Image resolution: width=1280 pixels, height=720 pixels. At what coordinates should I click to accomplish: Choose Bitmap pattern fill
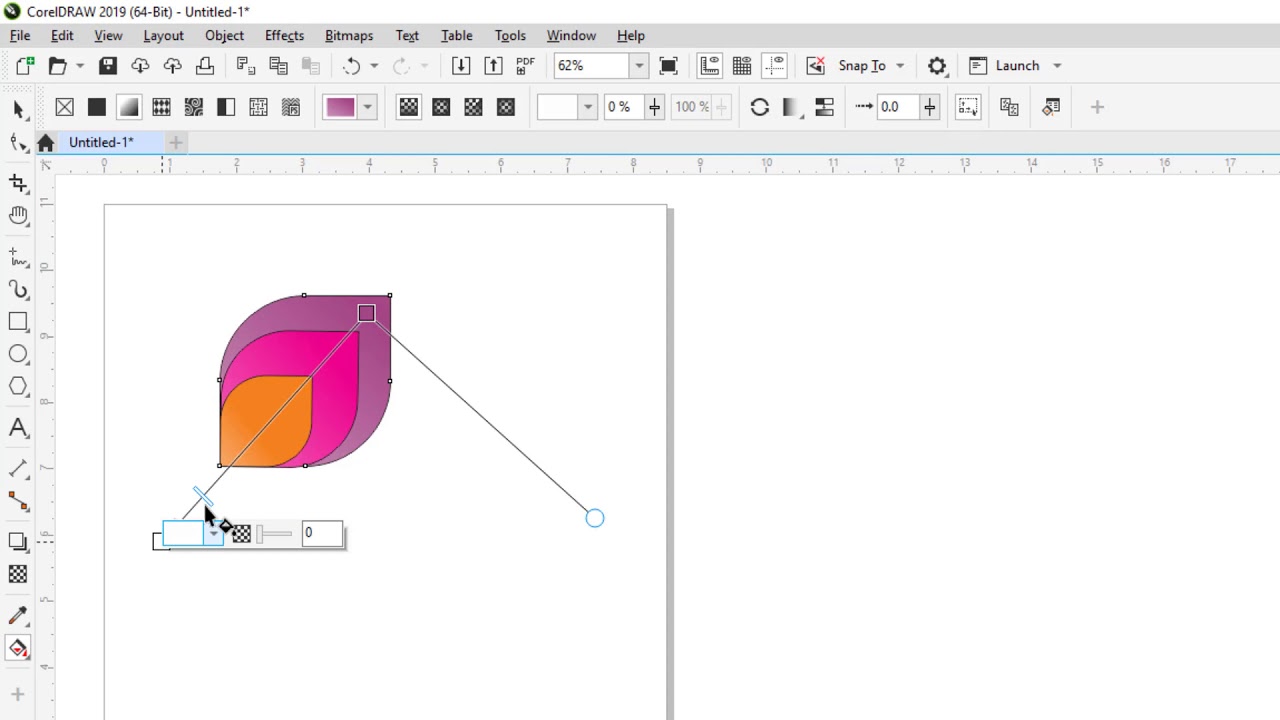point(194,107)
